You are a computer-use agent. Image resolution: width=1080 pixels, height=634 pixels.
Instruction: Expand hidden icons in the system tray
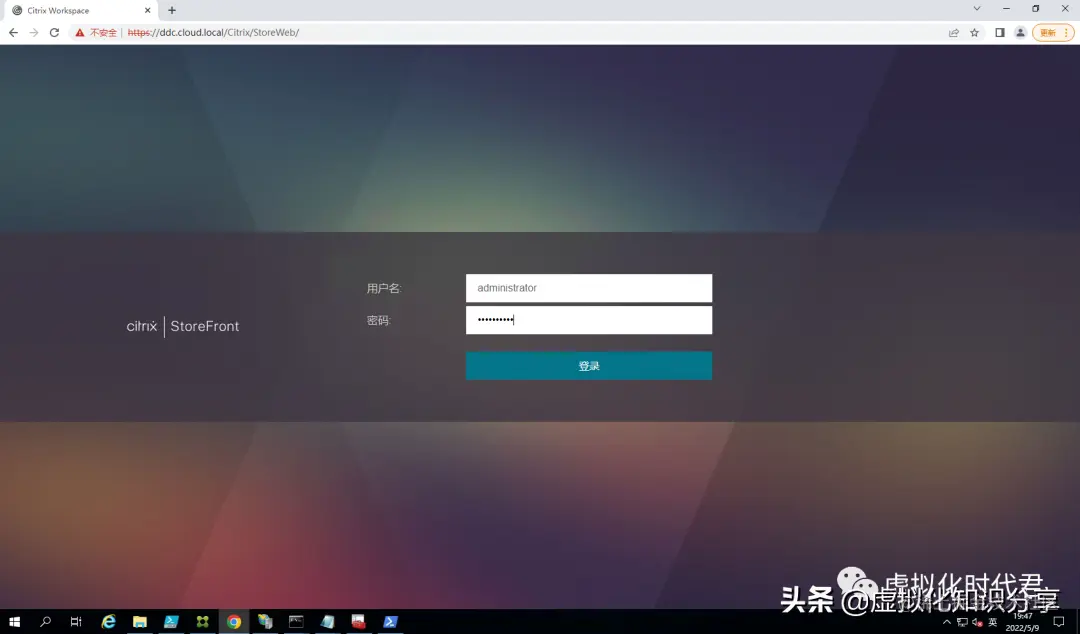click(946, 621)
